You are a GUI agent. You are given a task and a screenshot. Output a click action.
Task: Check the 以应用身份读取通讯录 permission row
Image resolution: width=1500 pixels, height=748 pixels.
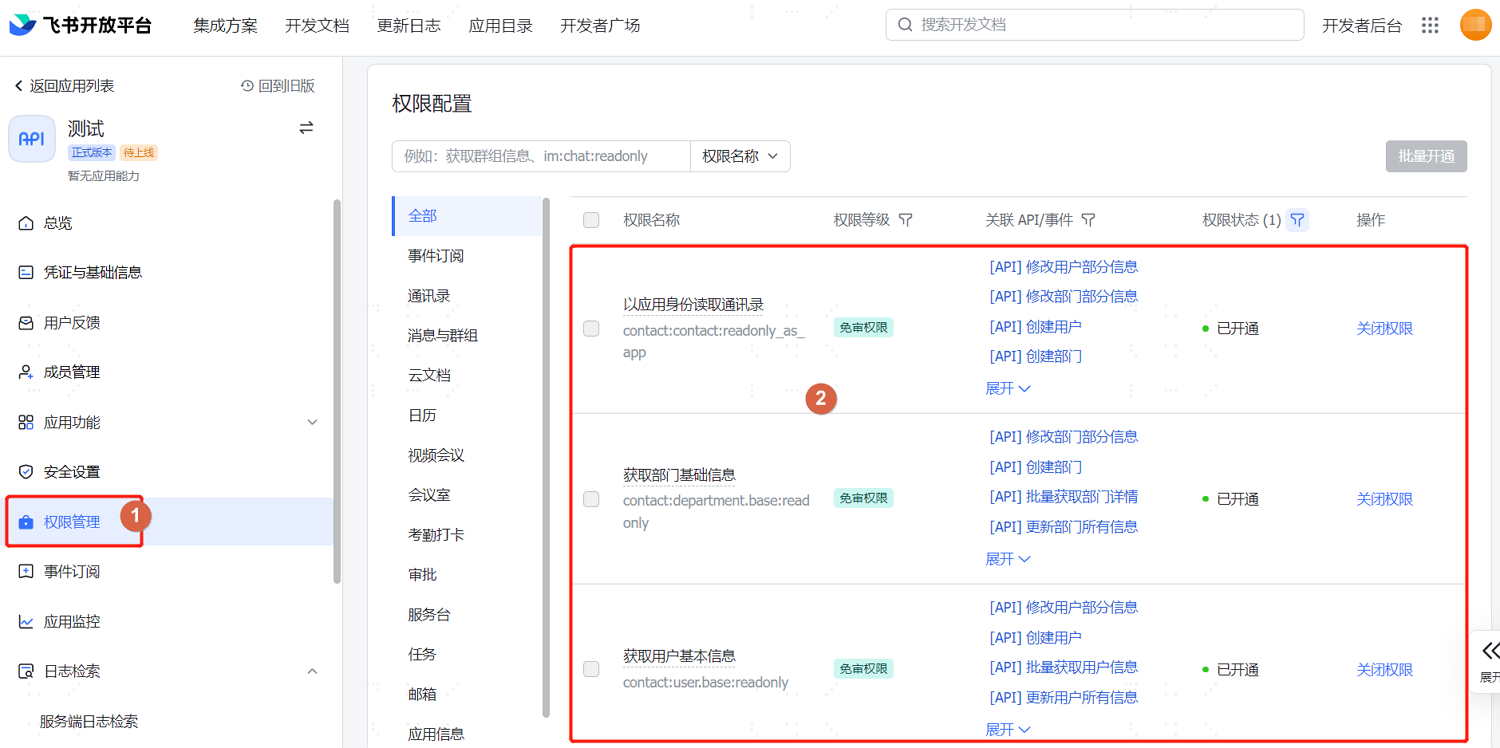click(x=591, y=328)
